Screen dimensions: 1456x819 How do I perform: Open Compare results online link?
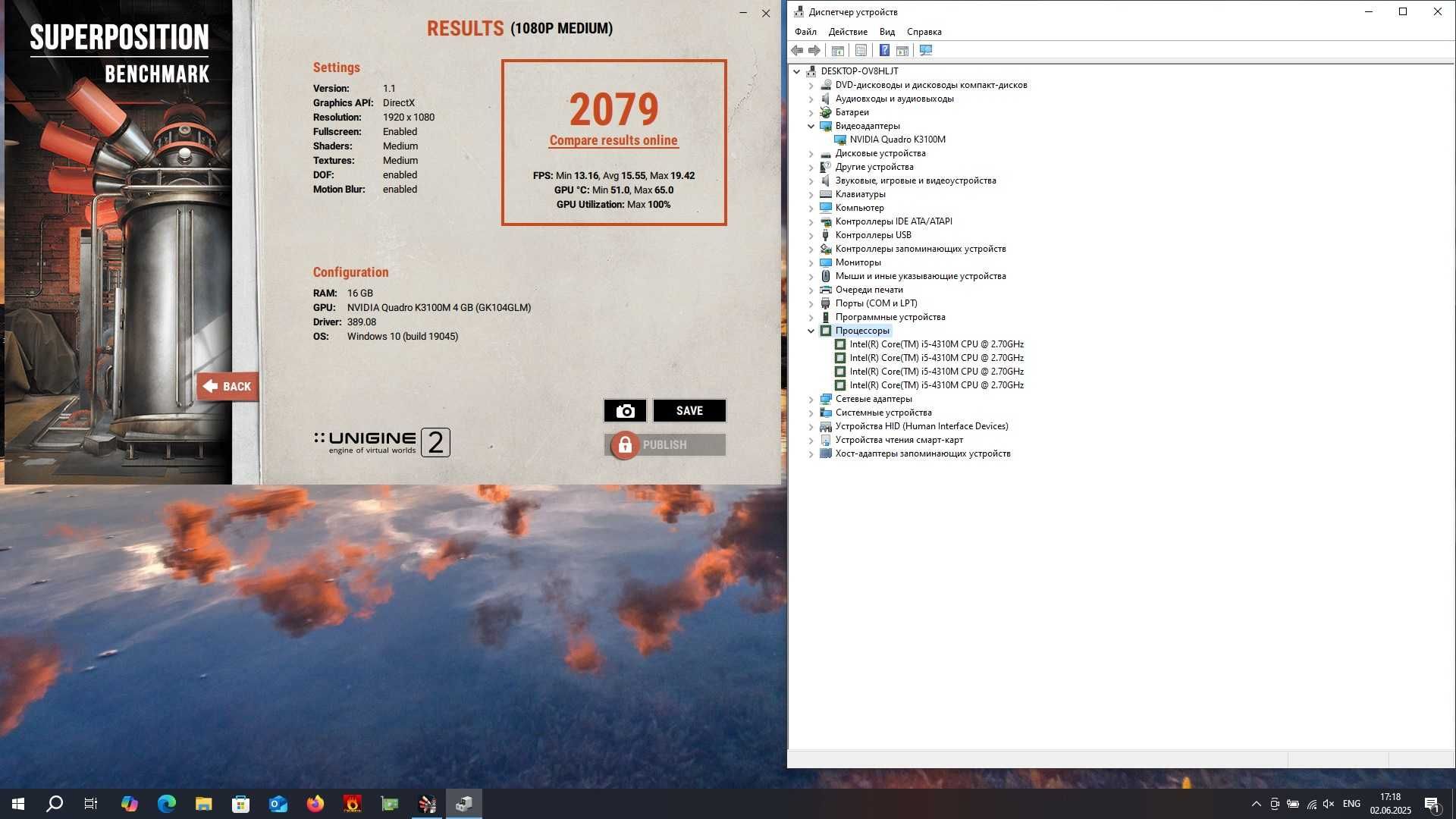[613, 140]
